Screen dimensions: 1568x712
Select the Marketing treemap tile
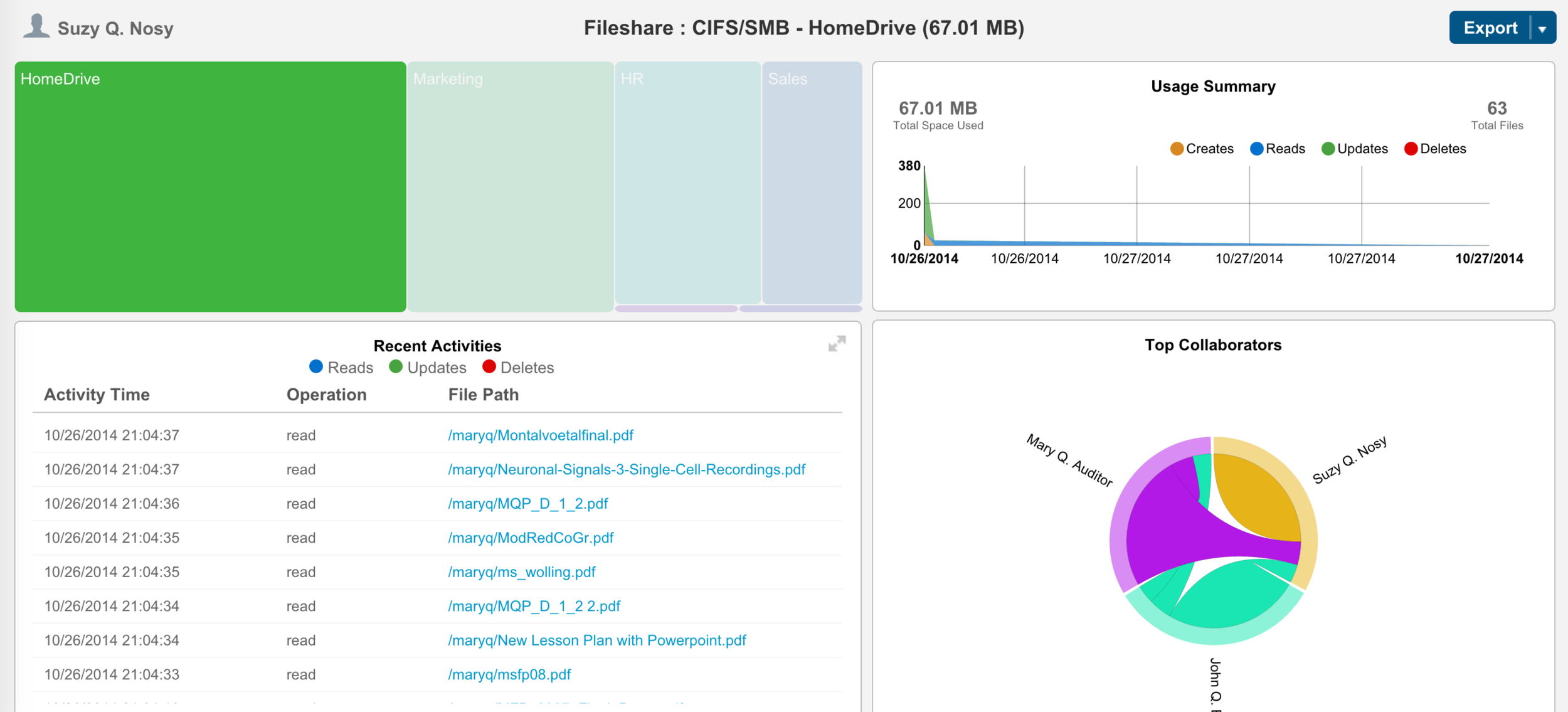coord(511,186)
